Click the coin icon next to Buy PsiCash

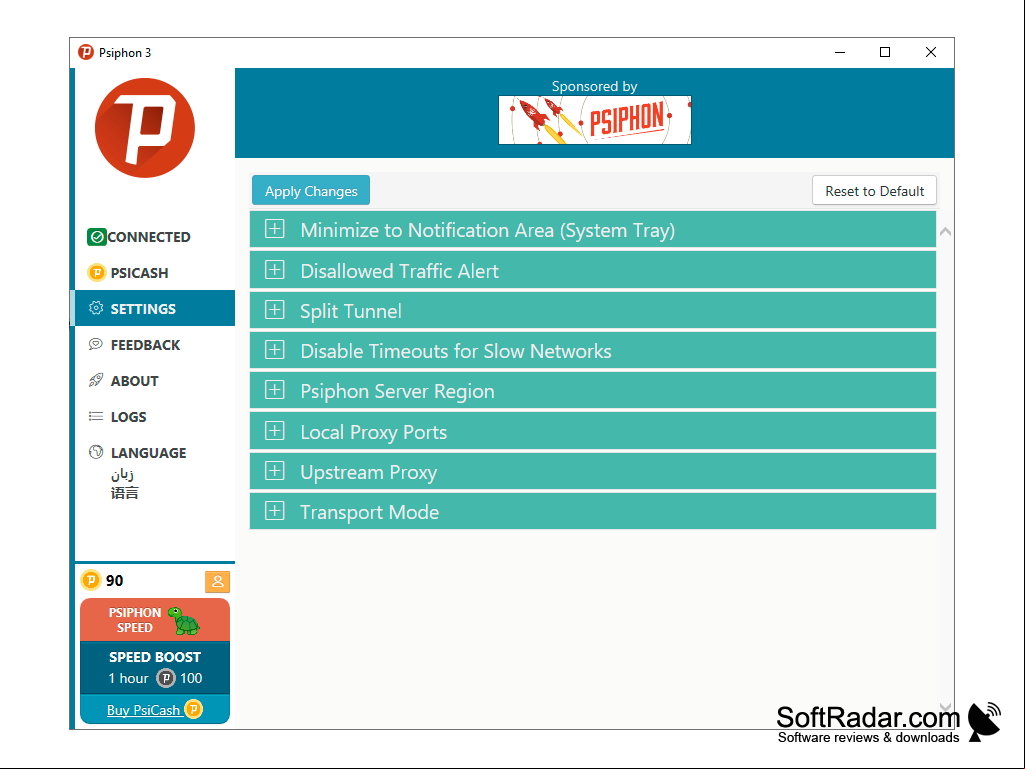tap(193, 709)
